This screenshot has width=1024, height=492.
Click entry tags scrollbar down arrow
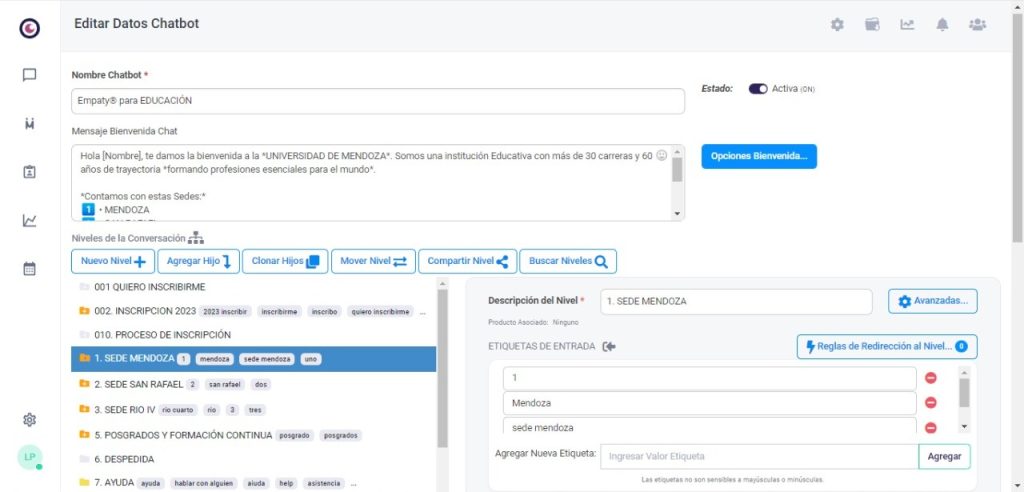pos(964,427)
